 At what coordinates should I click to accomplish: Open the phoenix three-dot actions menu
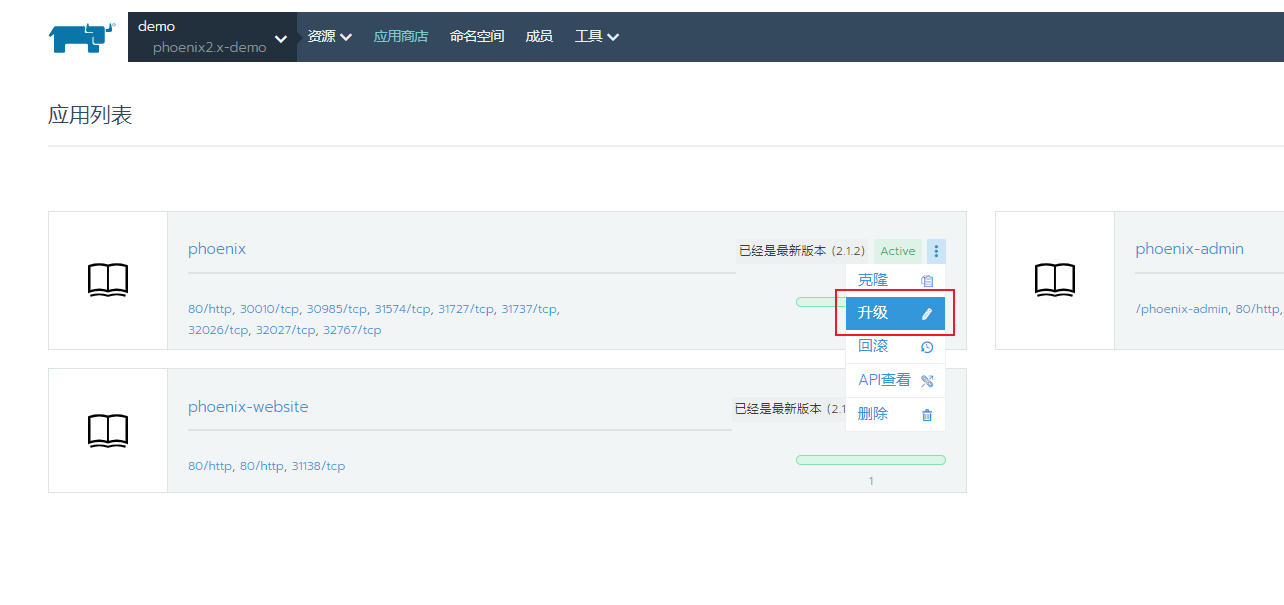tap(936, 251)
